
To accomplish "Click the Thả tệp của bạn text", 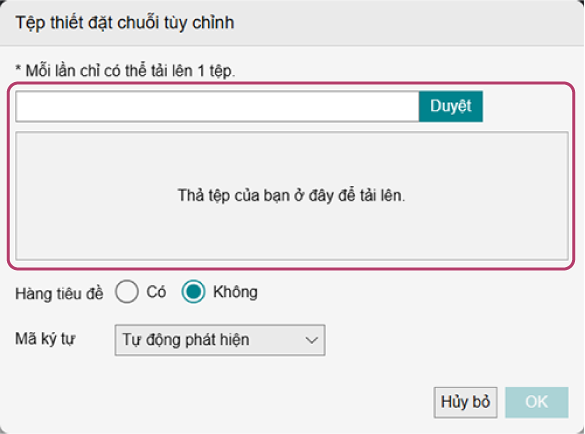I will 291,196.
